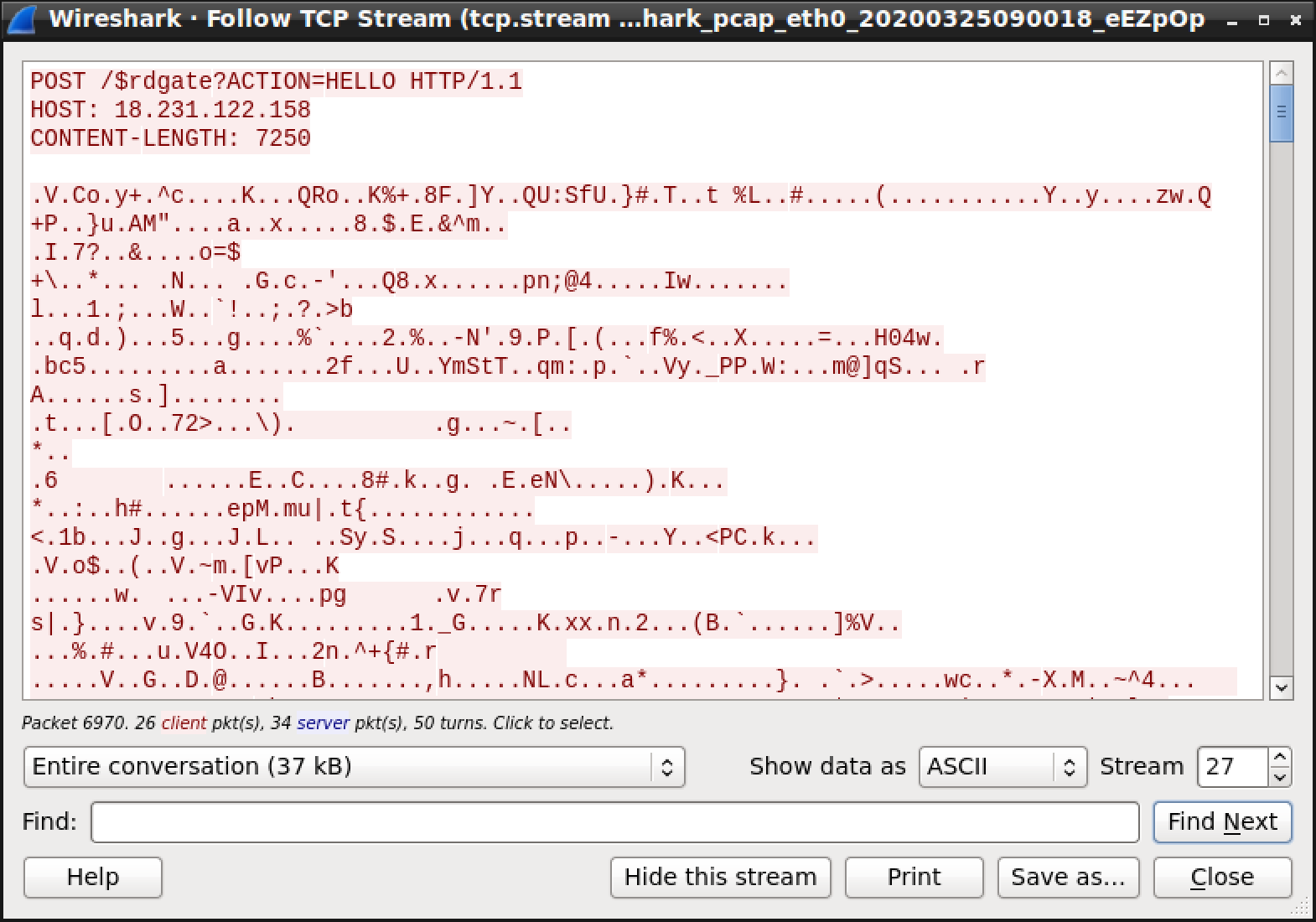
Task: Close the dialog with the Close button
Action: pos(1221,877)
